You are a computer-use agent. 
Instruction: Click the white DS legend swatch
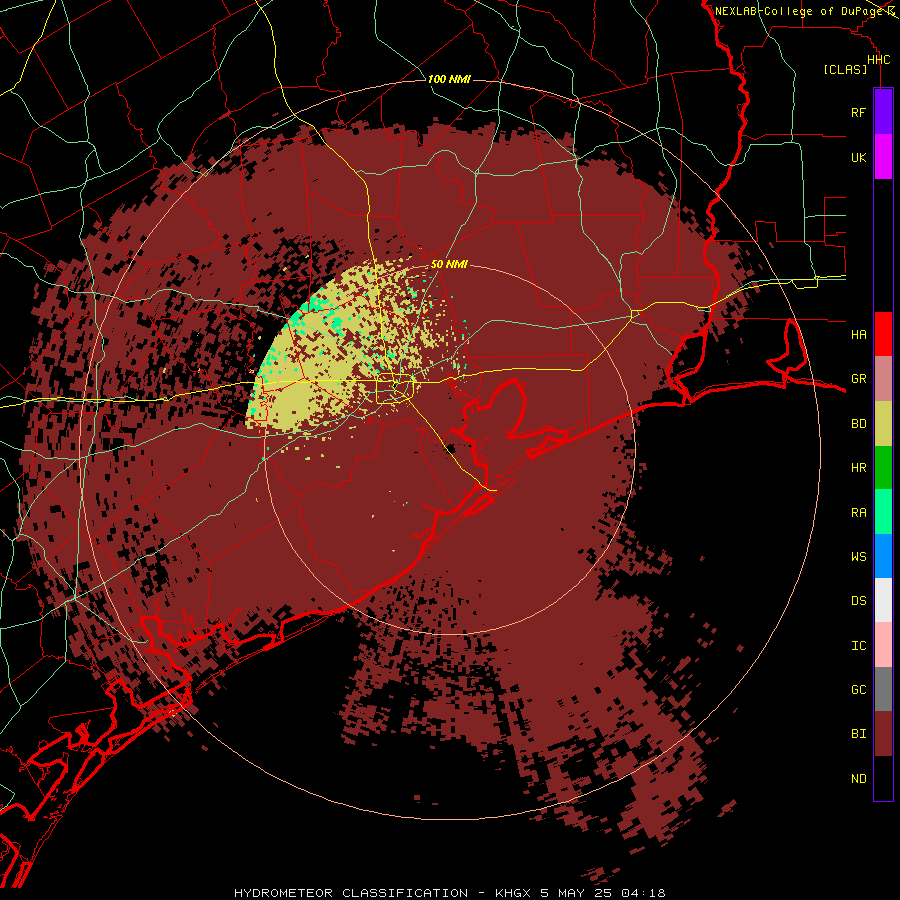(x=883, y=600)
